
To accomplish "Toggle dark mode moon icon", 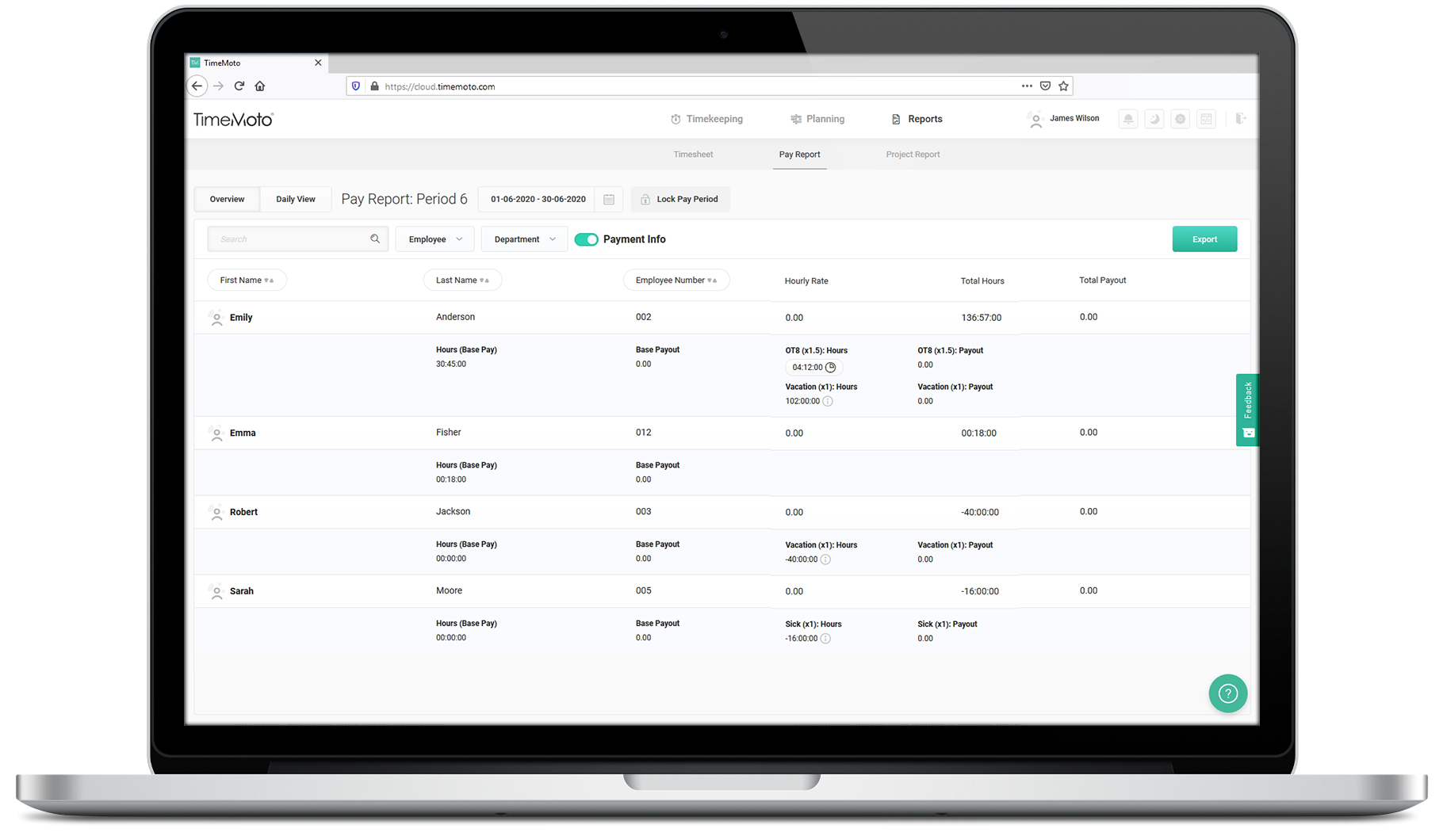I will click(1154, 119).
